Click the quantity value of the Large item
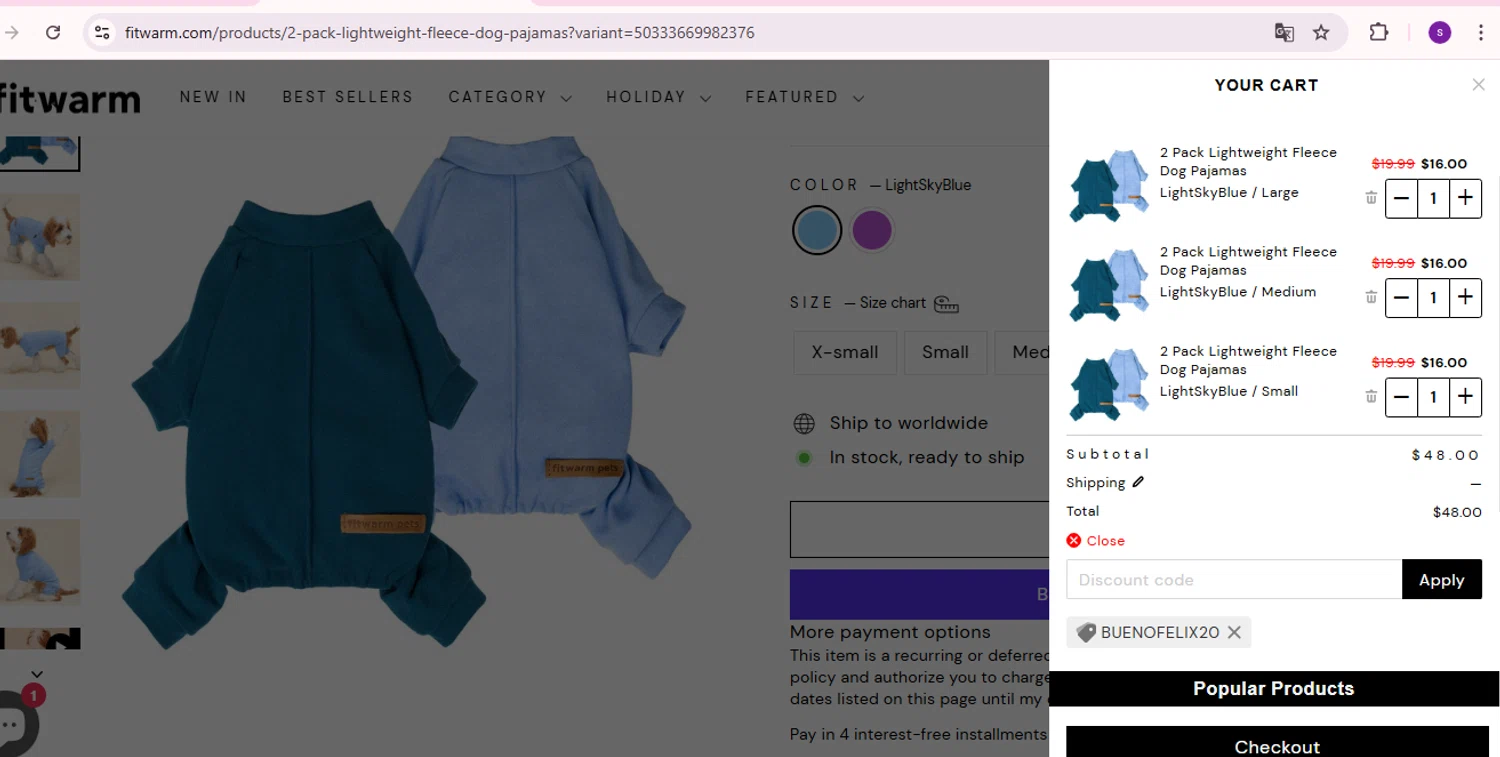The image size is (1500, 757). point(1433,198)
